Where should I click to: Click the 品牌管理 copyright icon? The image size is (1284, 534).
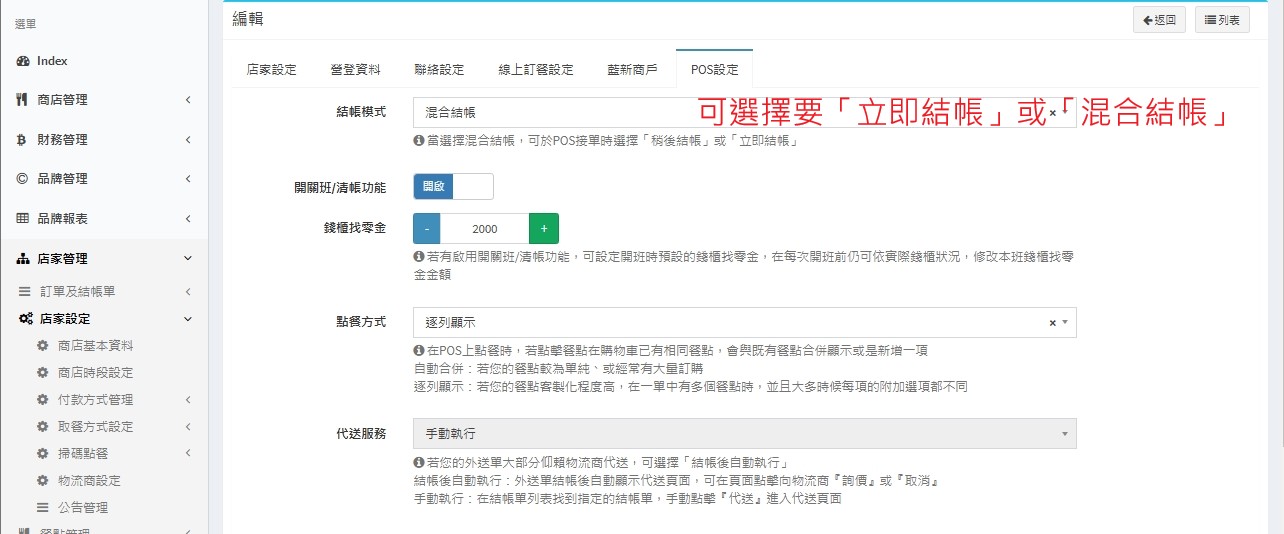23,179
